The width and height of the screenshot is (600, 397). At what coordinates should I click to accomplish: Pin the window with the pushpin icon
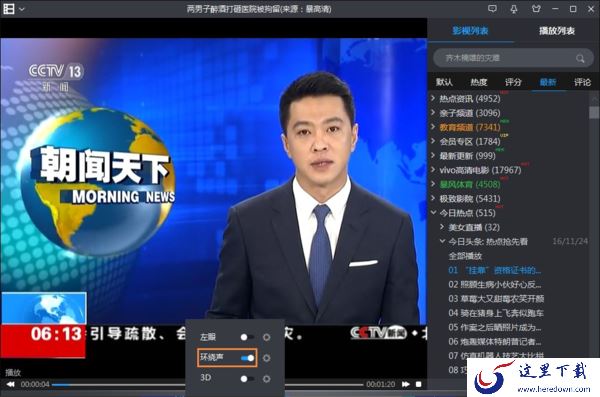pyautogui.click(x=514, y=8)
